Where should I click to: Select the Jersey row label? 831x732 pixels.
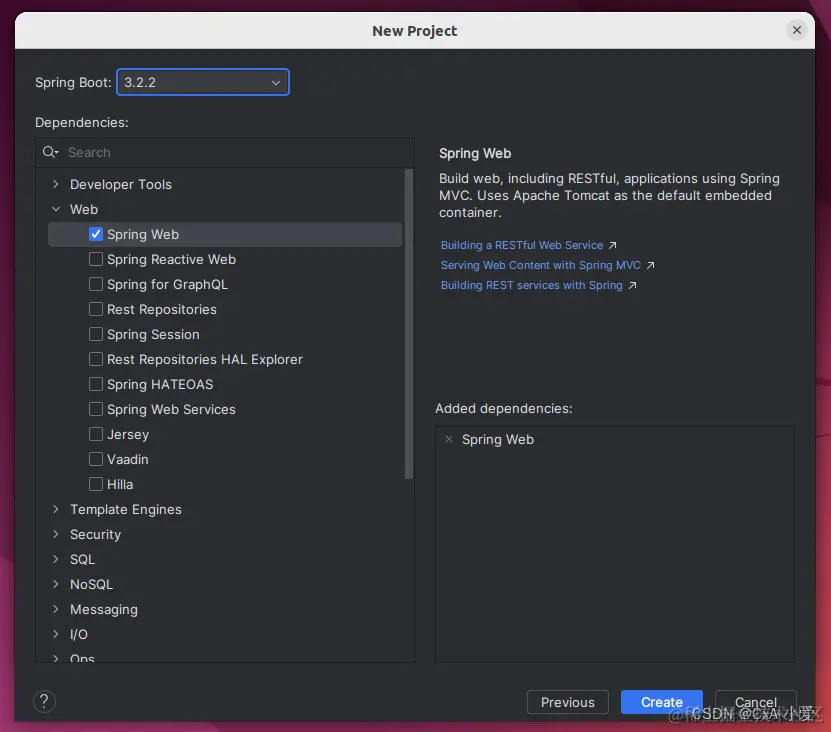(128, 434)
